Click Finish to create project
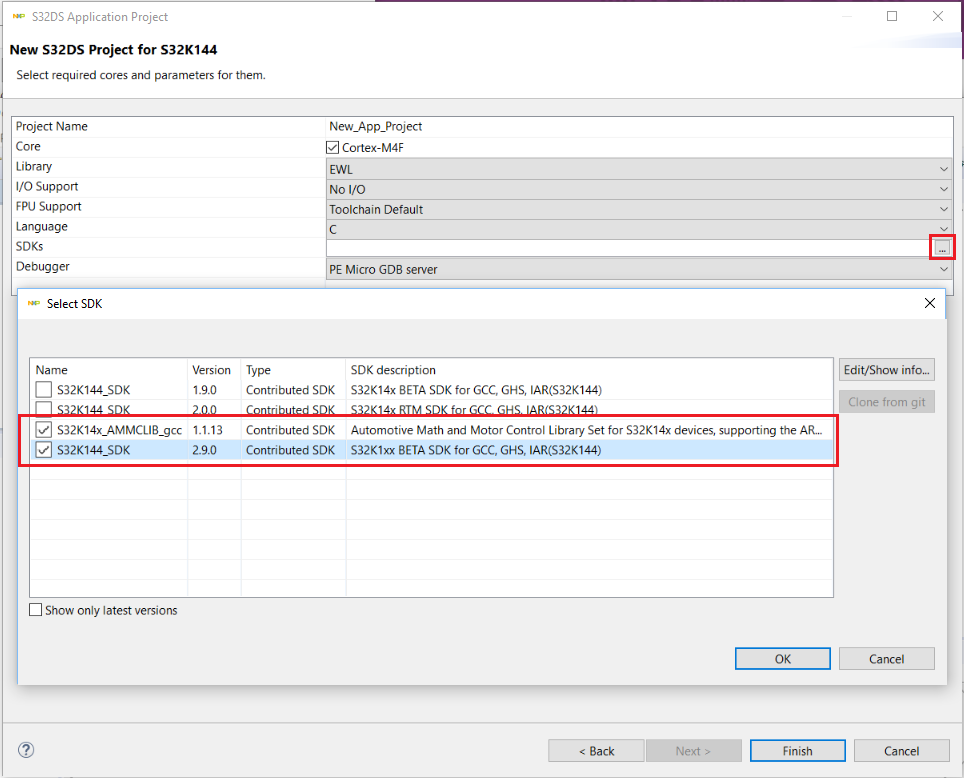 [797, 751]
